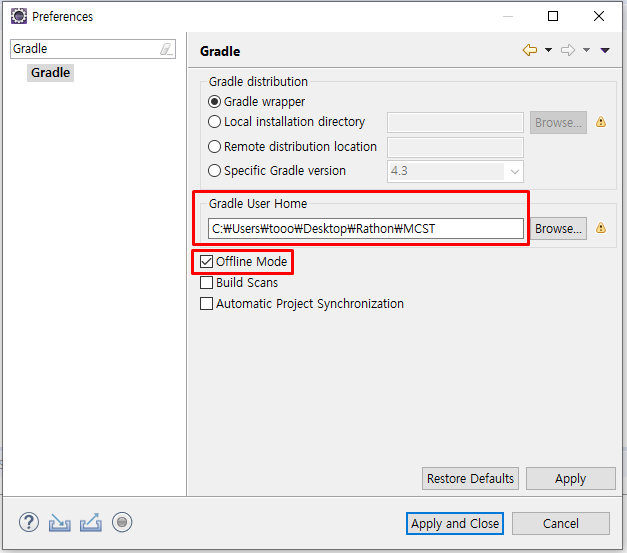Click the Import preferences icon
The width and height of the screenshot is (627, 553).
pyautogui.click(x=60, y=522)
